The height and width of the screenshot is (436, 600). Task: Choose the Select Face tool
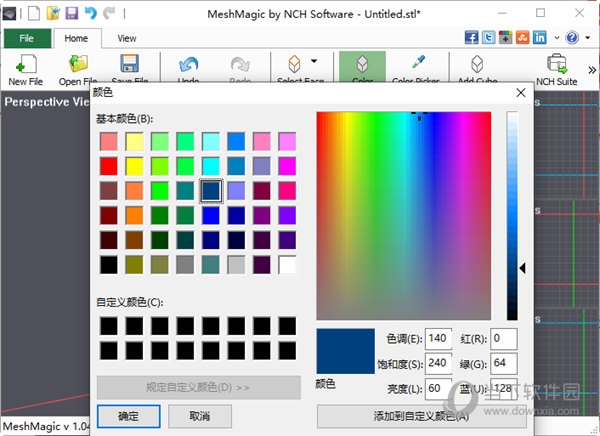(294, 67)
